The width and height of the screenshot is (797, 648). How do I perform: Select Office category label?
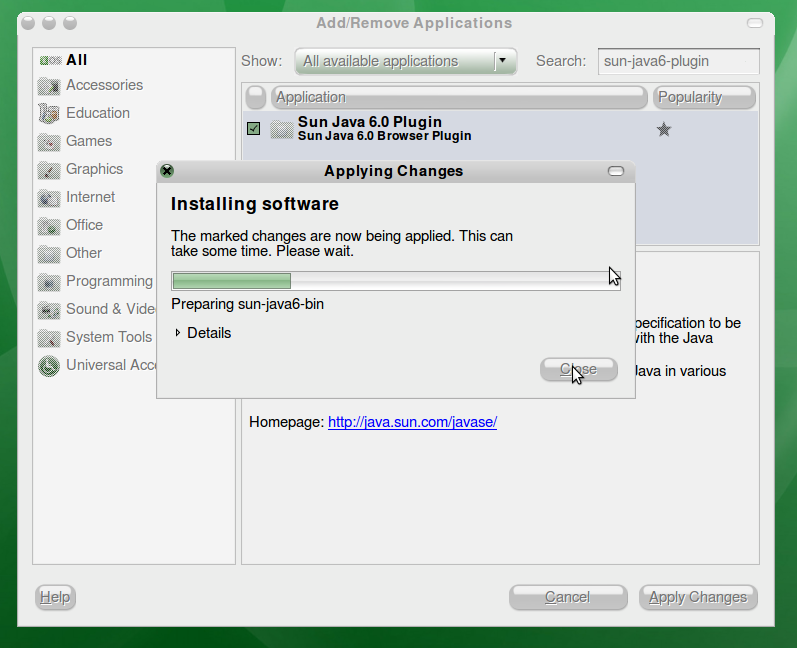(84, 225)
